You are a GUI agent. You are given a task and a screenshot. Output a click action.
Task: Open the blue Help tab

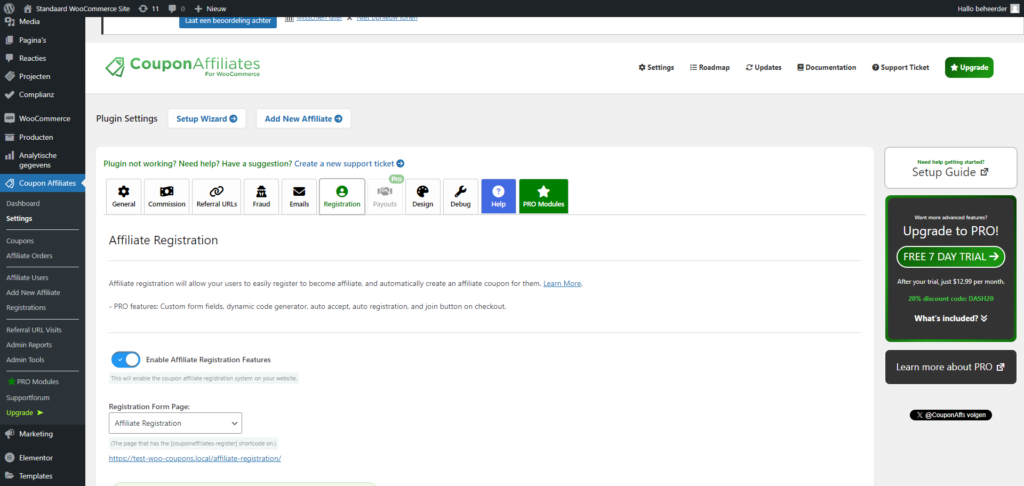click(x=498, y=197)
